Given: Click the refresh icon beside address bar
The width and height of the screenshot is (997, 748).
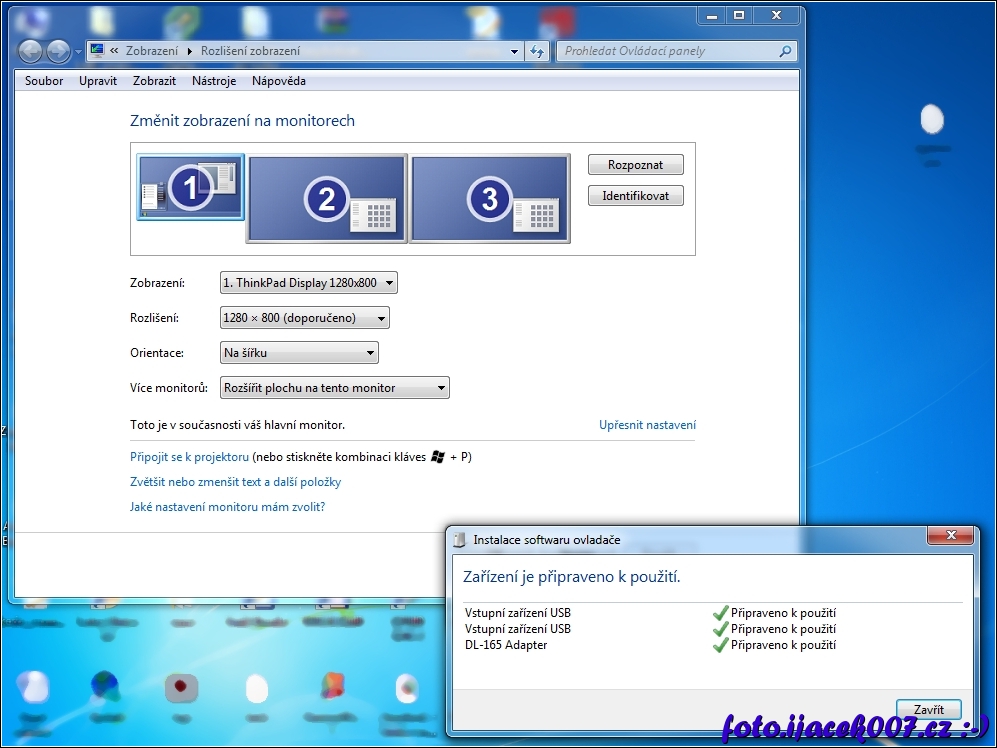Looking at the screenshot, I should (538, 51).
